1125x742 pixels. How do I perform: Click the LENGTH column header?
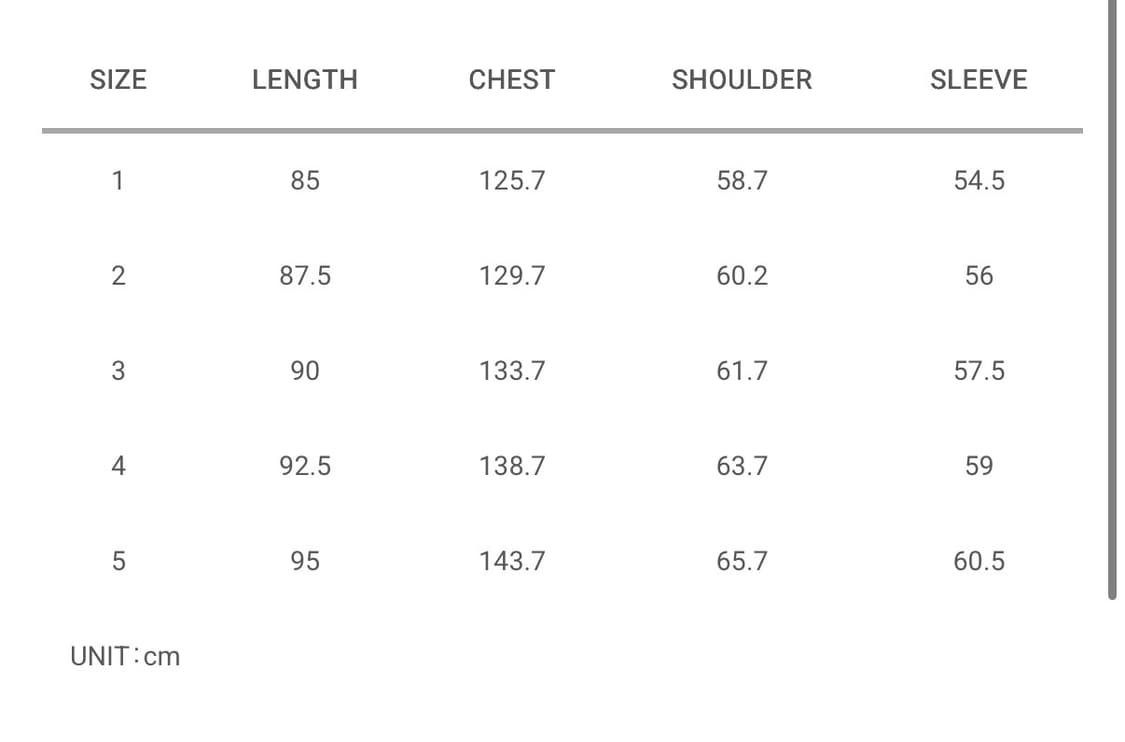305,80
